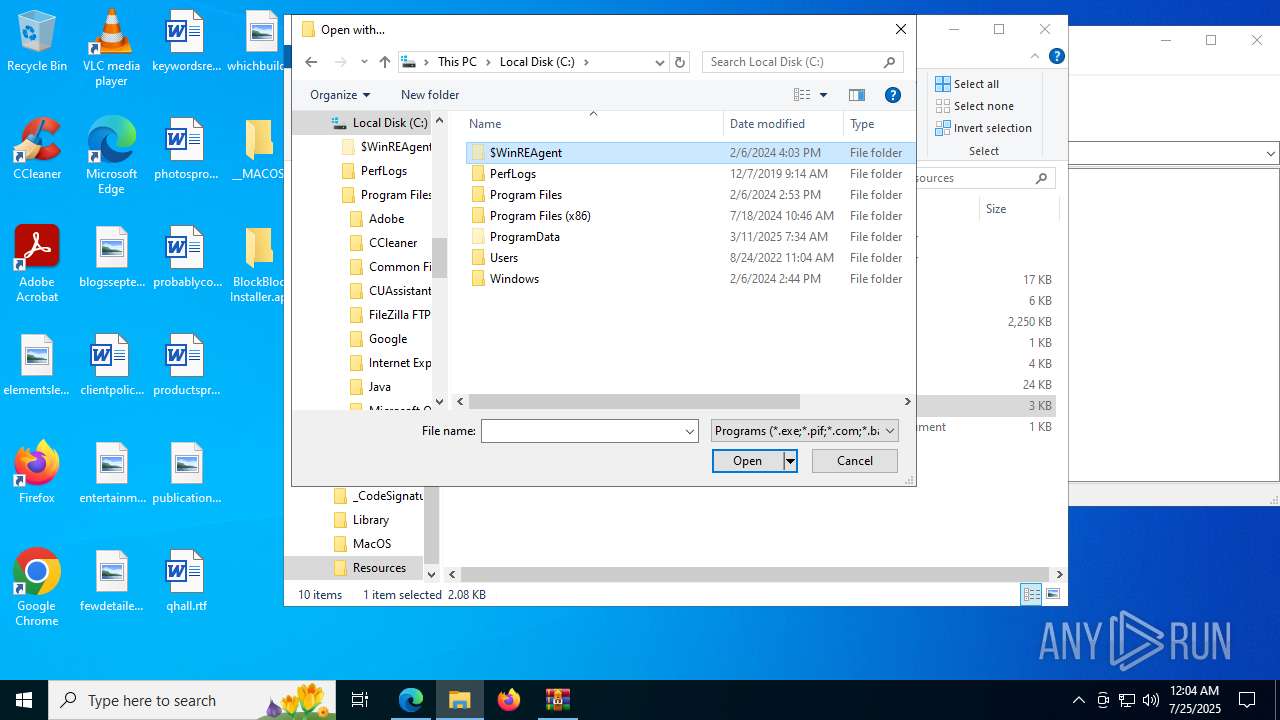
Task: Click Select none in Explorer ribbon
Action: 975,106
